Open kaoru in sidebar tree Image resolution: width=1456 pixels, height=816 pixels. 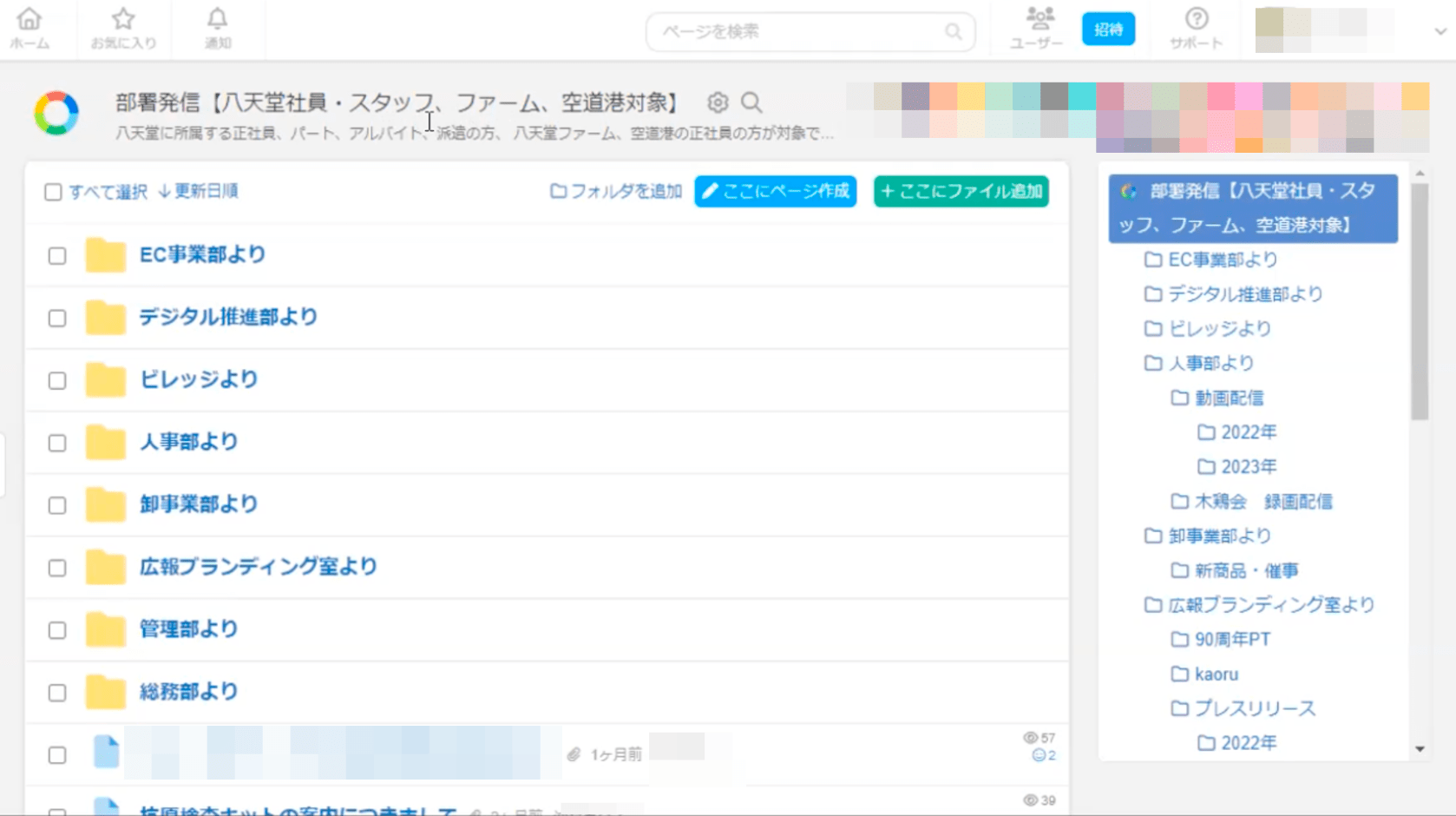1216,674
